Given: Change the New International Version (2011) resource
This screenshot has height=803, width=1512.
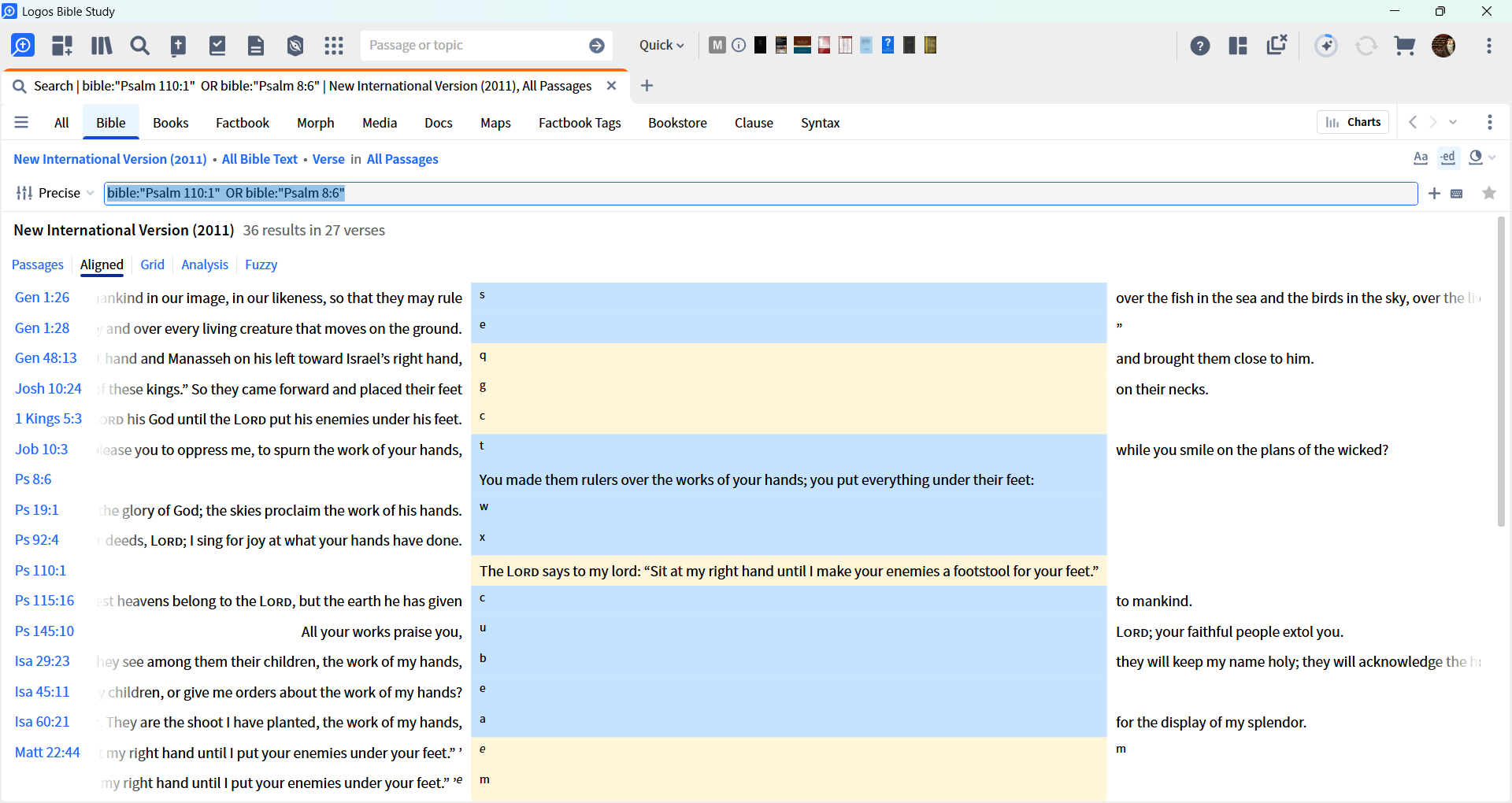Looking at the screenshot, I should pos(110,159).
